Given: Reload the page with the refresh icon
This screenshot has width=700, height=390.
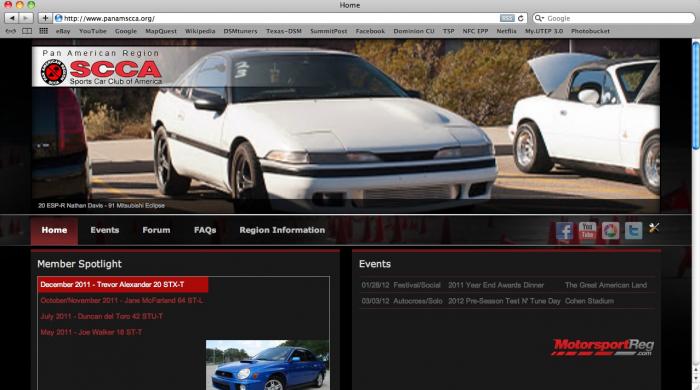Looking at the screenshot, I should (521, 18).
